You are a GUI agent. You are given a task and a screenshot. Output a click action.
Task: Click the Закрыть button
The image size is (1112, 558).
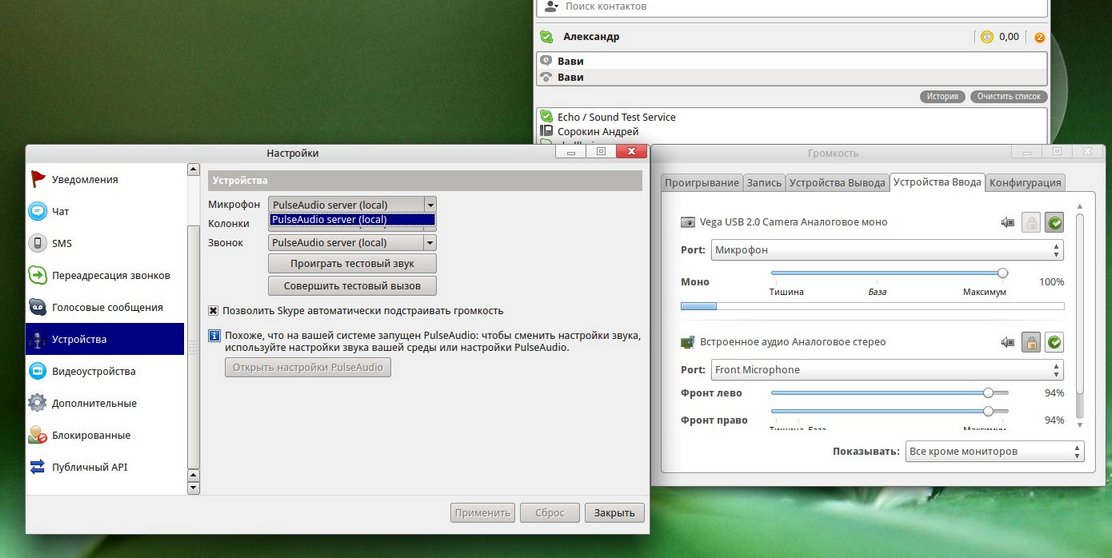614,513
